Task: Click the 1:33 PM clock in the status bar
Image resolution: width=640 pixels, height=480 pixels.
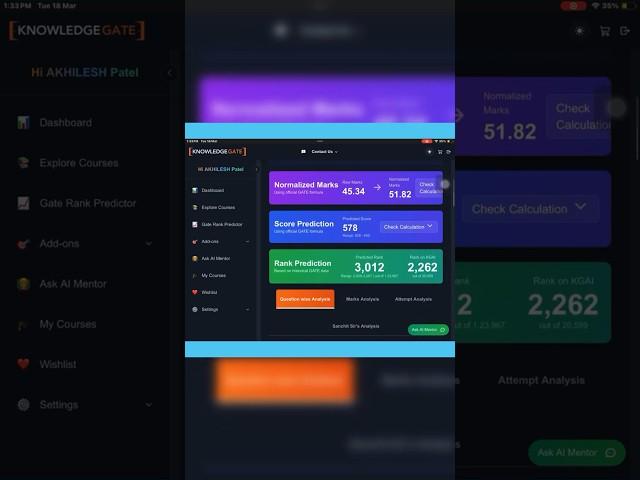Action: [x=17, y=6]
